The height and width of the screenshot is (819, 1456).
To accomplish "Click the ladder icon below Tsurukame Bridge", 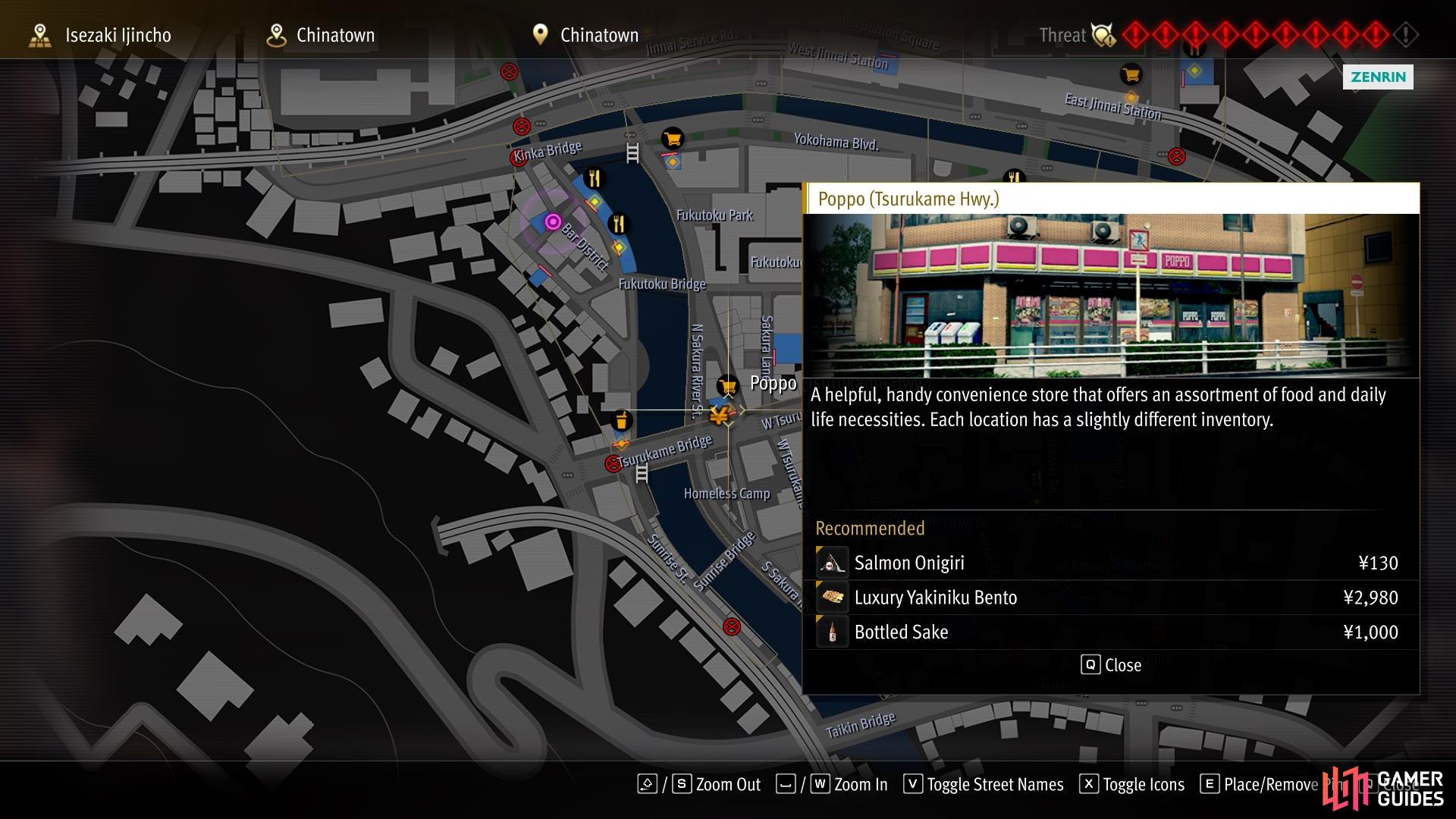I will pos(642,473).
